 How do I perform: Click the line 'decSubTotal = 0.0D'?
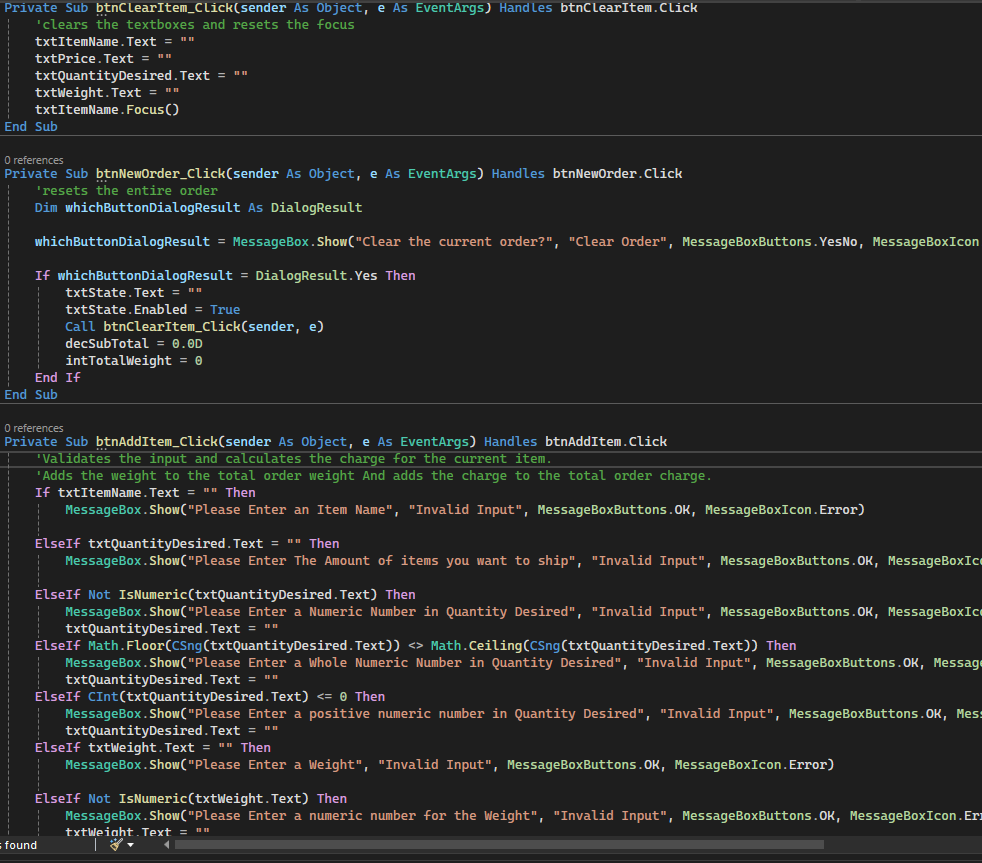pyautogui.click(x=134, y=344)
